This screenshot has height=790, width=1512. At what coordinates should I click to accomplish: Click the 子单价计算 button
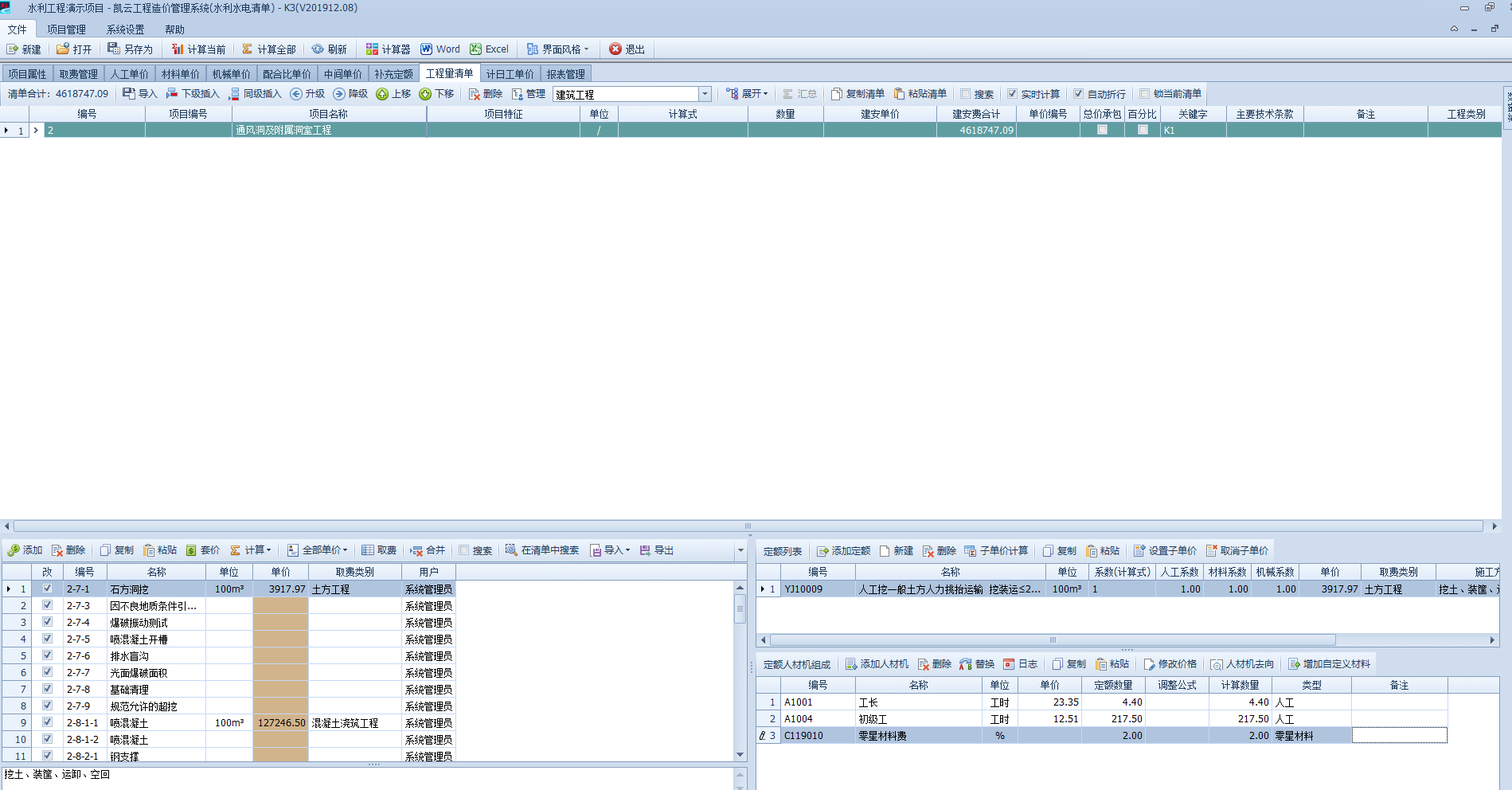click(x=996, y=551)
